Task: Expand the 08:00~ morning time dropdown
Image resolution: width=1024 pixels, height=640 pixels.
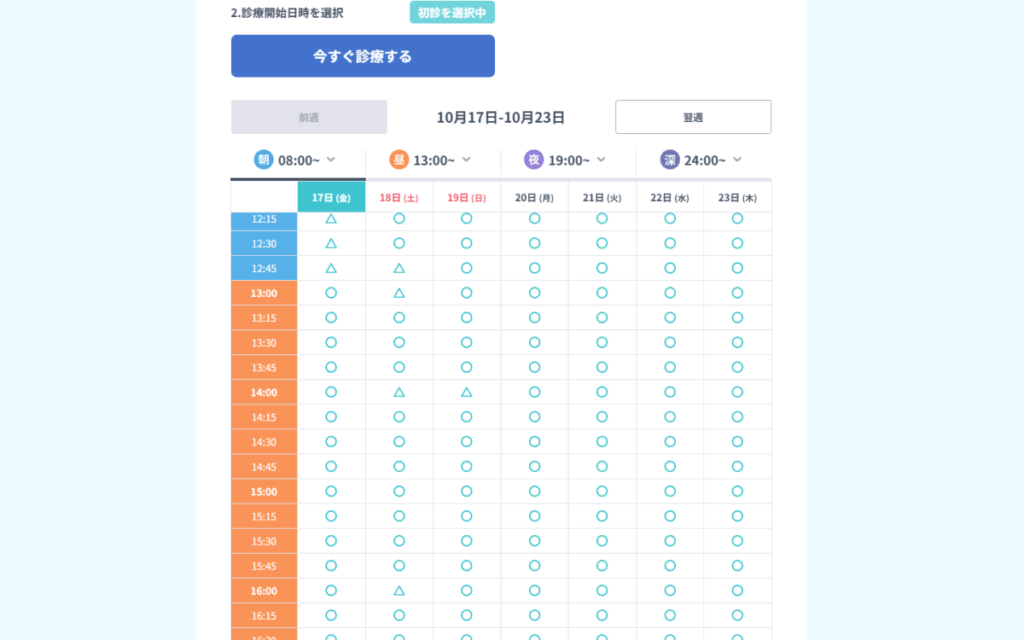Action: (x=331, y=160)
